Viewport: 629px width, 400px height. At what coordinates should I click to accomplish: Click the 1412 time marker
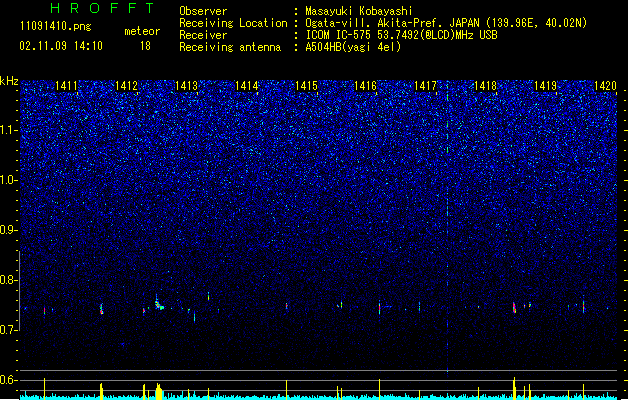[x=126, y=86]
